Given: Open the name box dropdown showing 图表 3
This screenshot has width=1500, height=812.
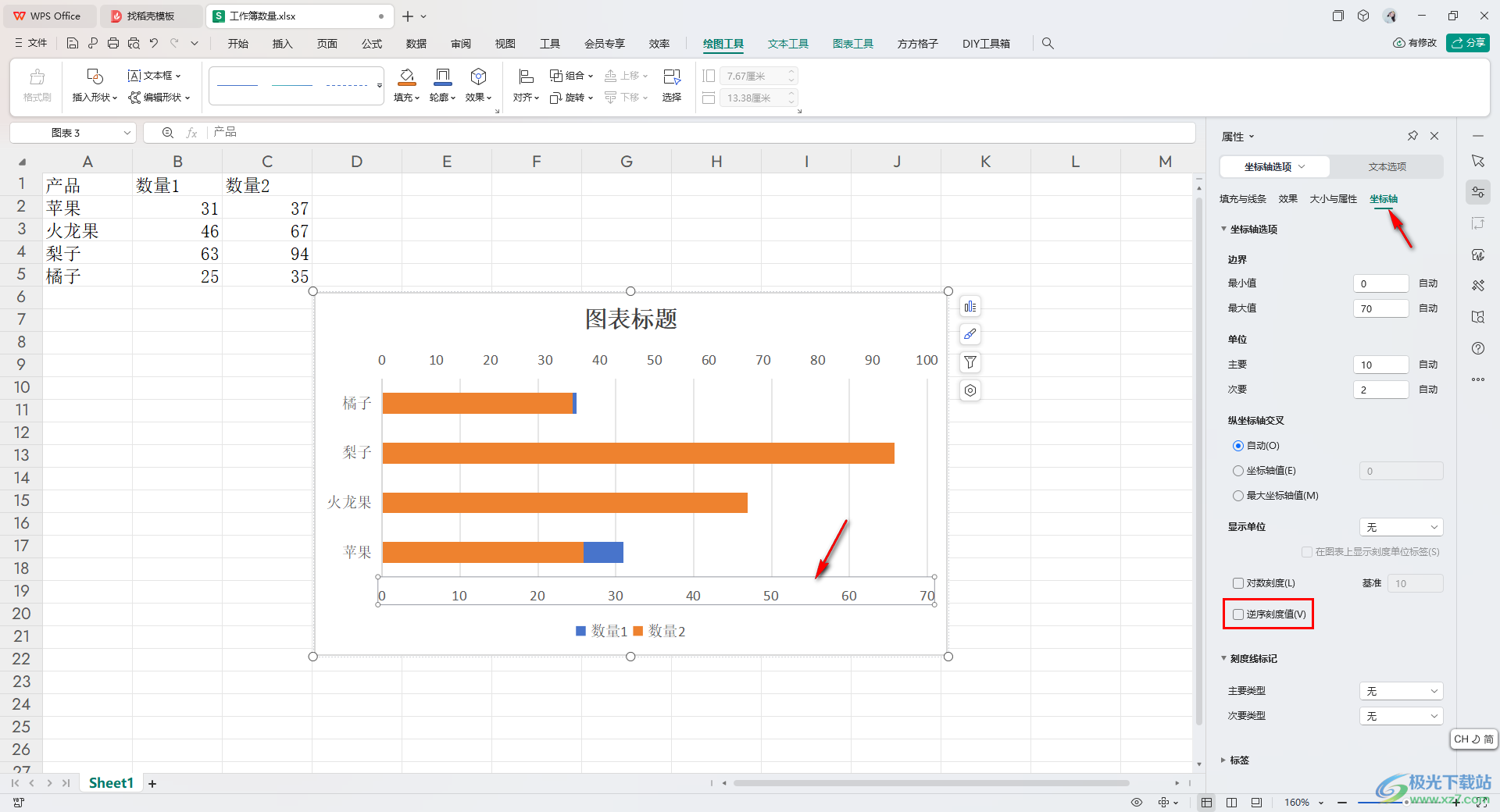Looking at the screenshot, I should click(x=127, y=134).
